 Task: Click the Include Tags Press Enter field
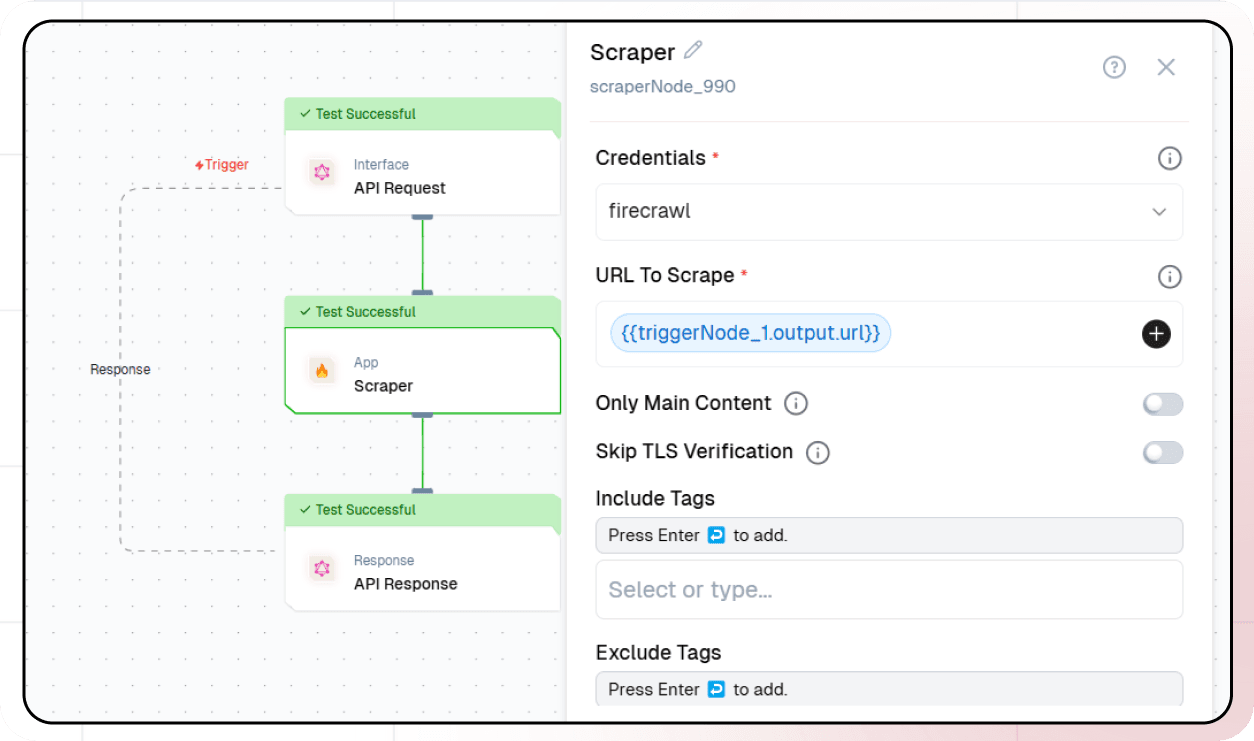pos(888,535)
